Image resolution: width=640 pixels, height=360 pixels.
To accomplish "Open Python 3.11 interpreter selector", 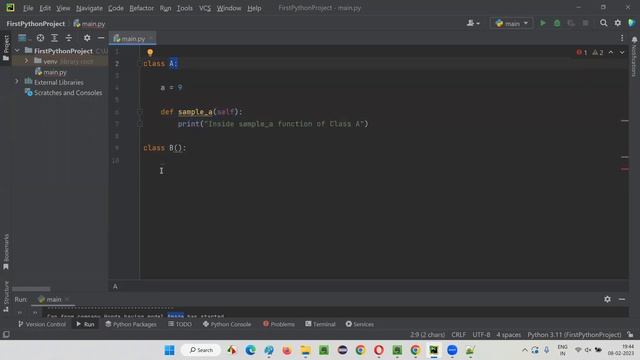I will [574, 335].
